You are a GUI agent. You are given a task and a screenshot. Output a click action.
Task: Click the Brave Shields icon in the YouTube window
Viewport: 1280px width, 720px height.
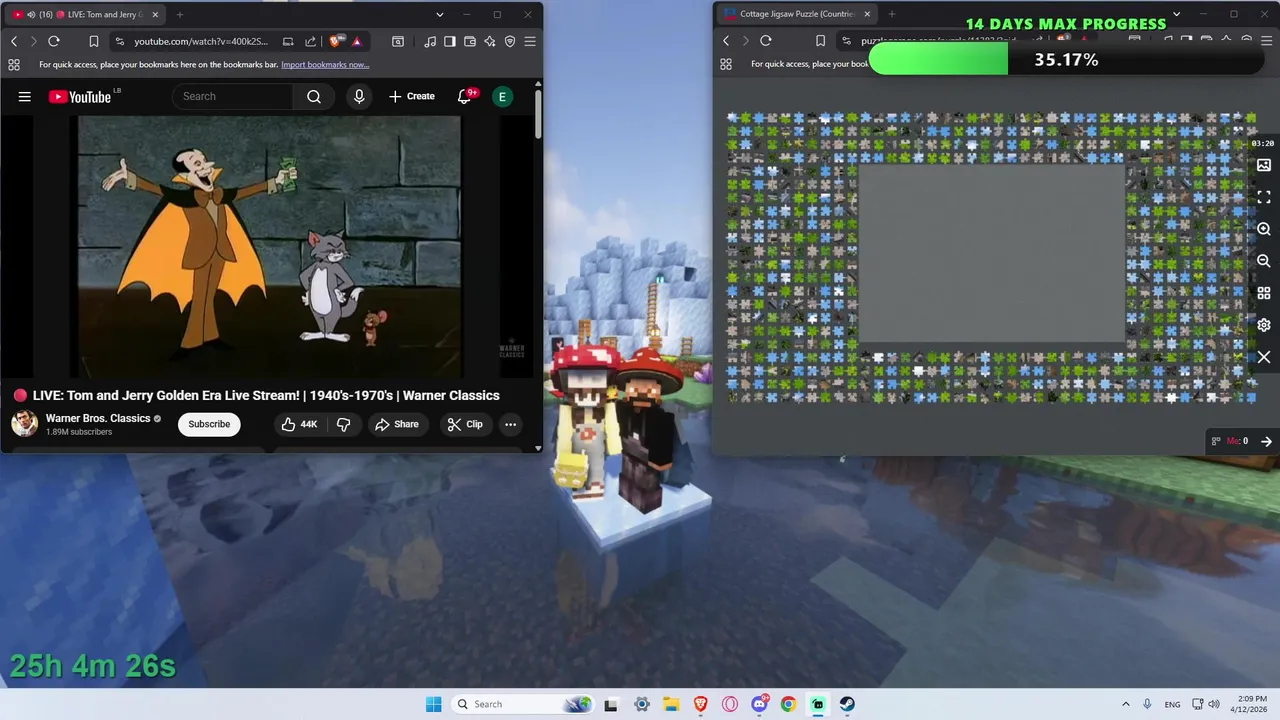coord(335,41)
